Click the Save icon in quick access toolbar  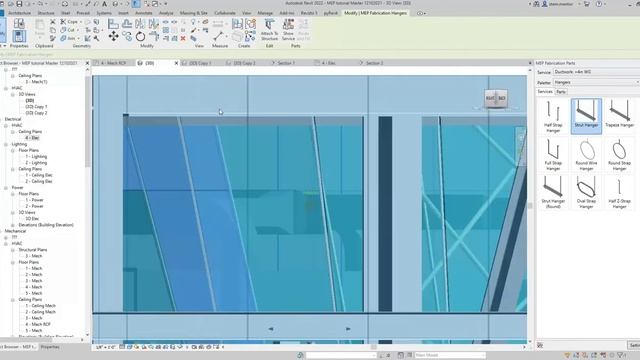[19, 4]
